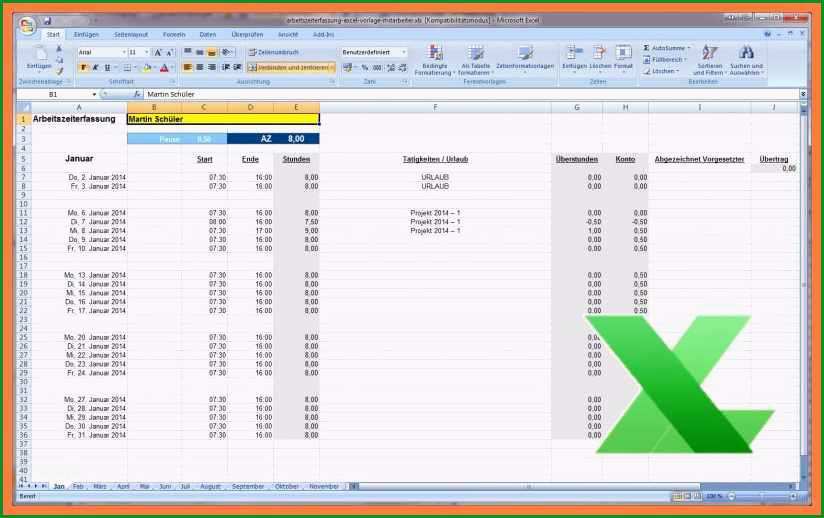The height and width of the screenshot is (518, 824).
Task: Expand the Benutzerdefiniert number format dropdown
Action: (x=404, y=52)
